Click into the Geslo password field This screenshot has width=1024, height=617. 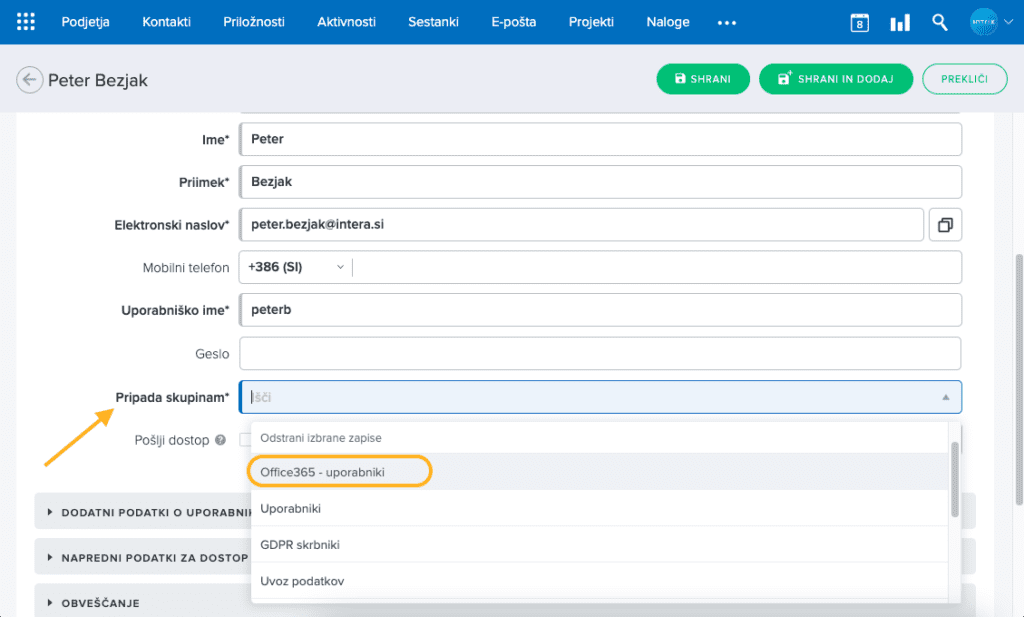600,353
